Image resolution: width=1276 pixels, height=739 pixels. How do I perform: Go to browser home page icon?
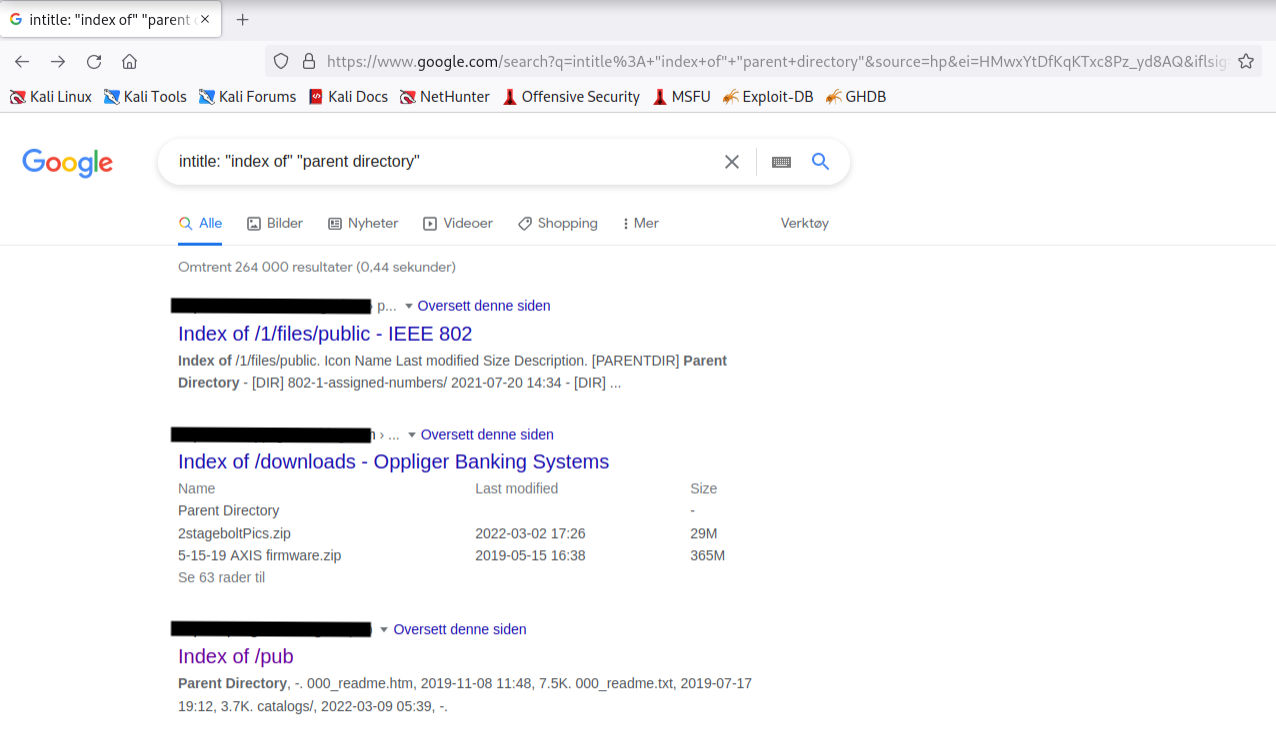[129, 62]
